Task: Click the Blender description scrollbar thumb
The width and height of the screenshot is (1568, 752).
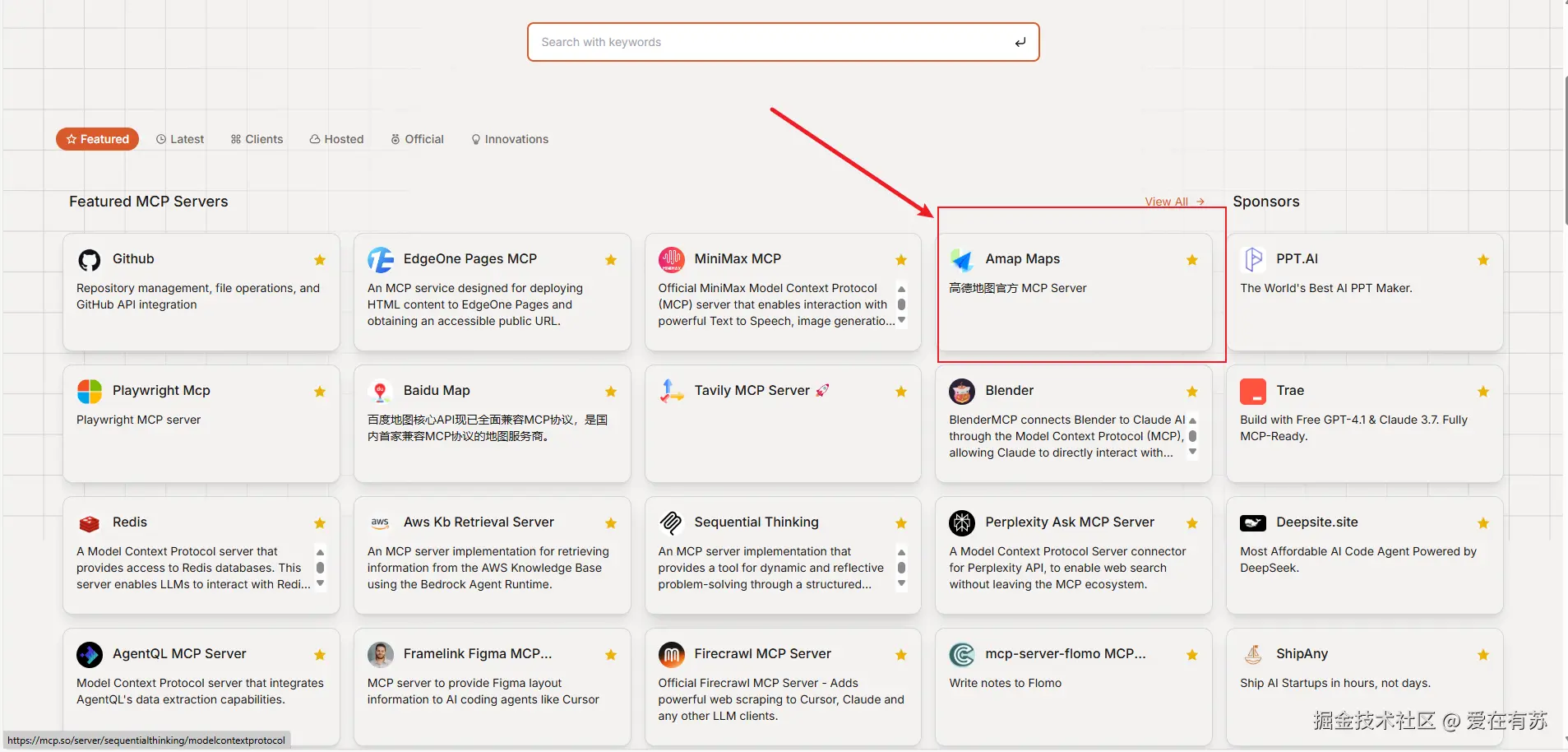Action: pyautogui.click(x=1193, y=436)
